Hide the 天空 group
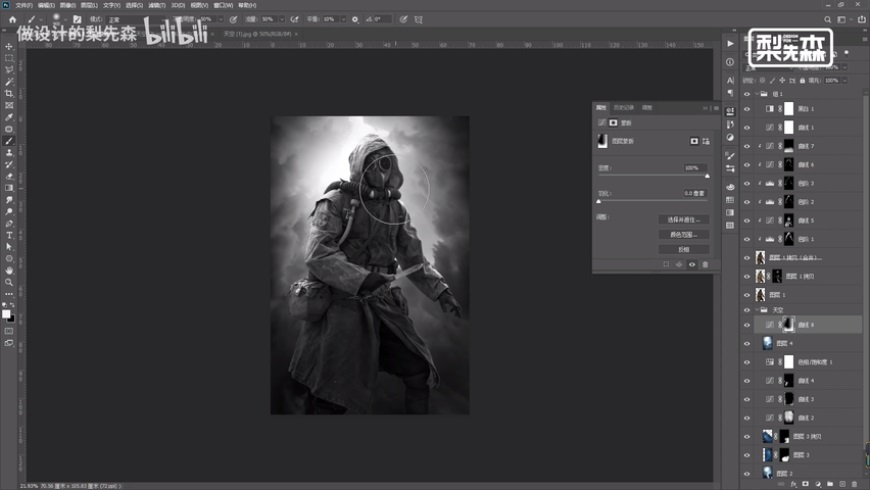This screenshot has height=490, width=870. coord(747,310)
